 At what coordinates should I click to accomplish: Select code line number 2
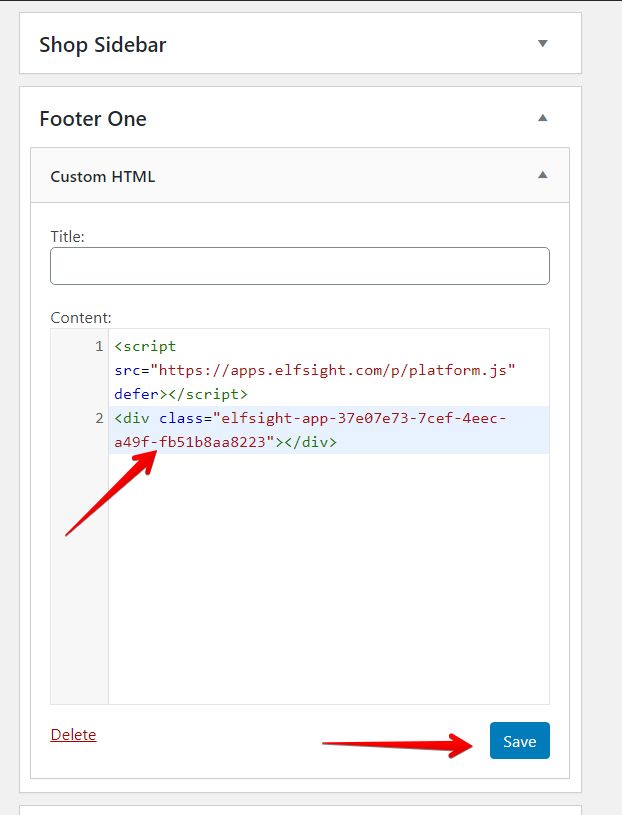coord(99,418)
